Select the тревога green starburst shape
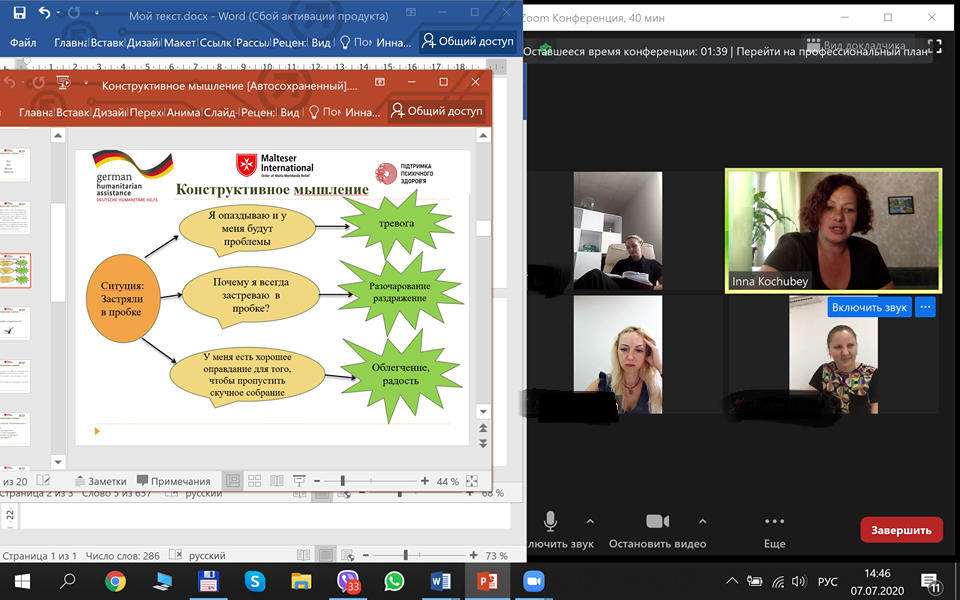 pyautogui.click(x=397, y=224)
